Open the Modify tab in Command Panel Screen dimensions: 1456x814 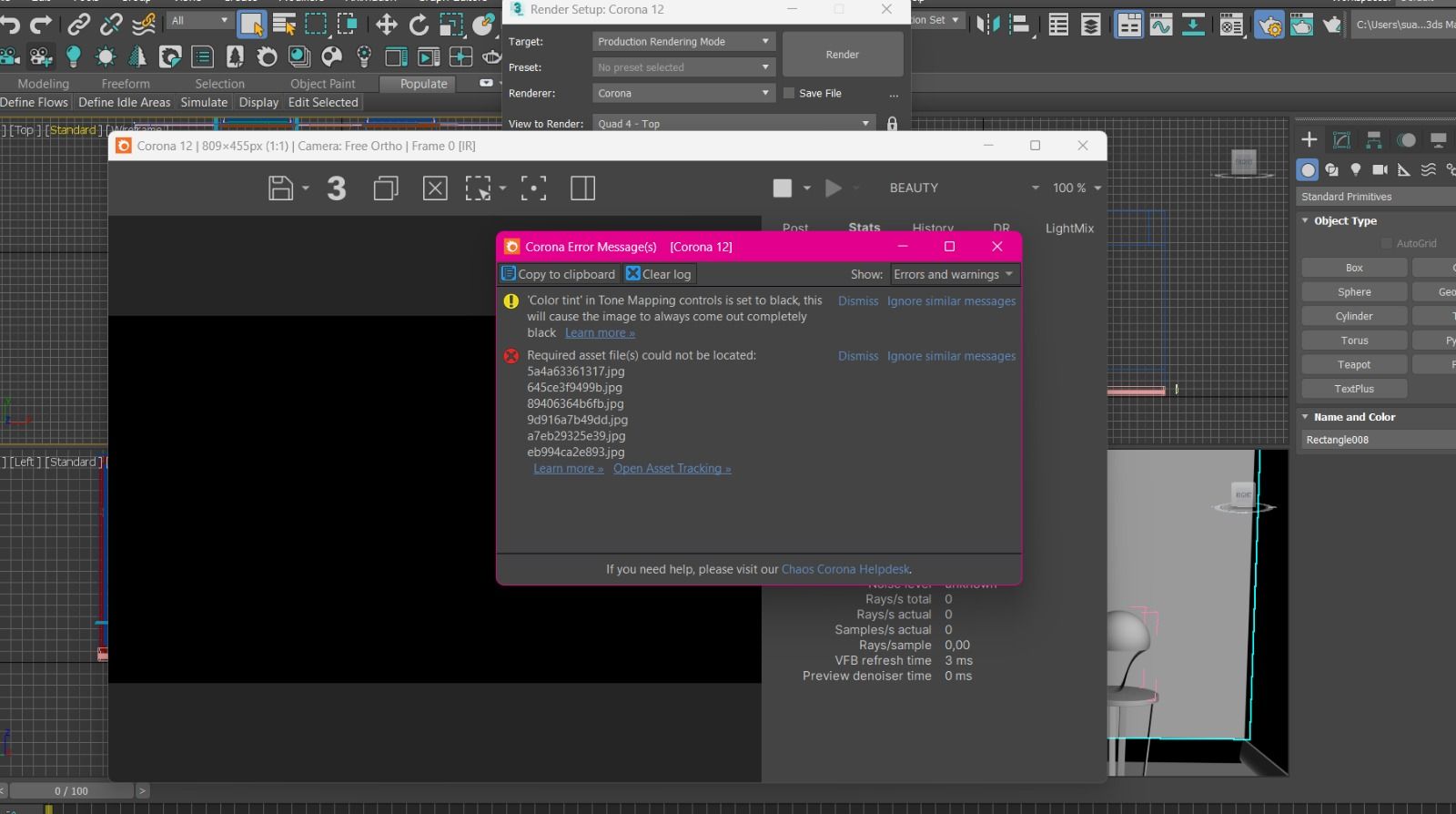coord(1341,139)
